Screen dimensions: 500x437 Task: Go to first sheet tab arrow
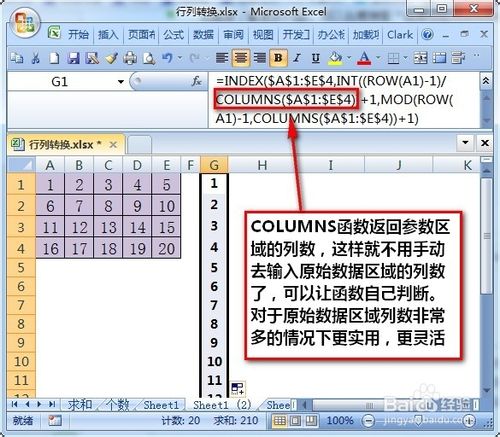point(14,404)
